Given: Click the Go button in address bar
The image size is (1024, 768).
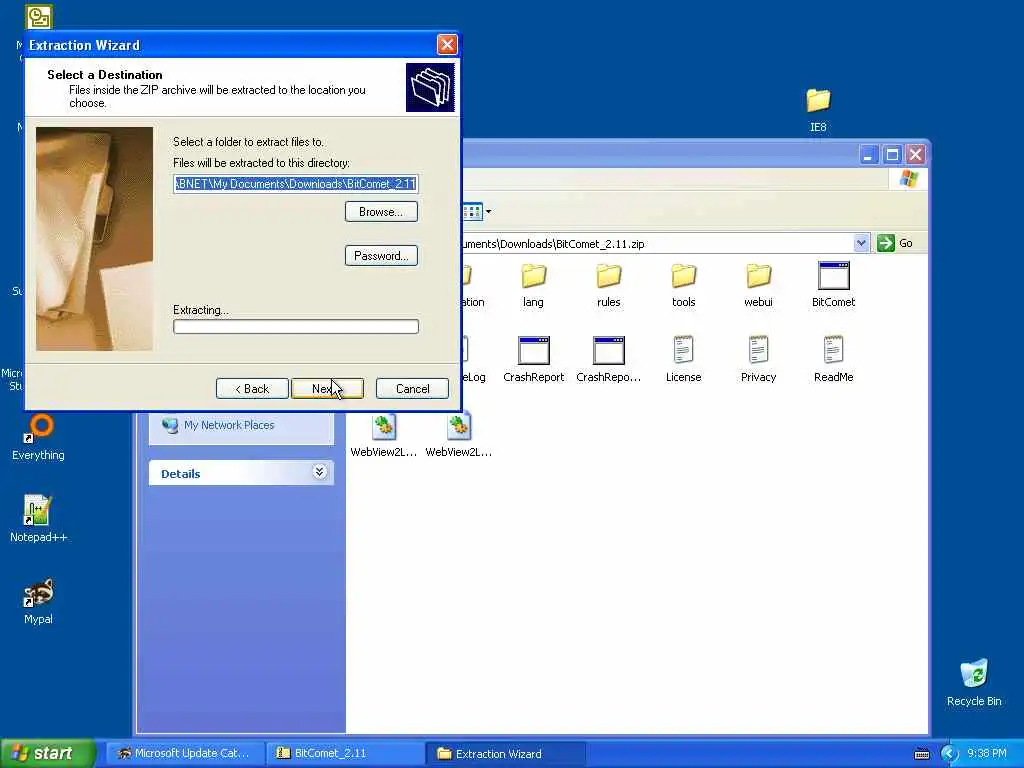Looking at the screenshot, I should [x=895, y=244].
